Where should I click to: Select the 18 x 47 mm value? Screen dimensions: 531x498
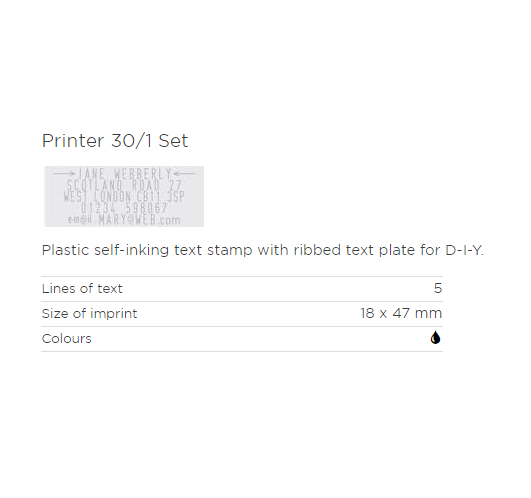(401, 313)
